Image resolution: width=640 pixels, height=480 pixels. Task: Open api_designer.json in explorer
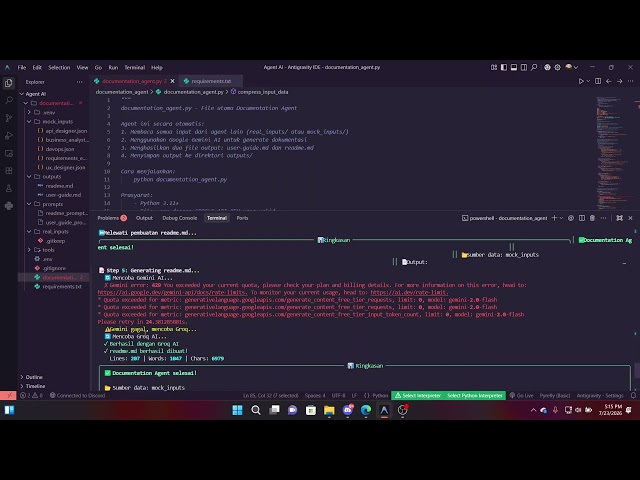(x=62, y=131)
